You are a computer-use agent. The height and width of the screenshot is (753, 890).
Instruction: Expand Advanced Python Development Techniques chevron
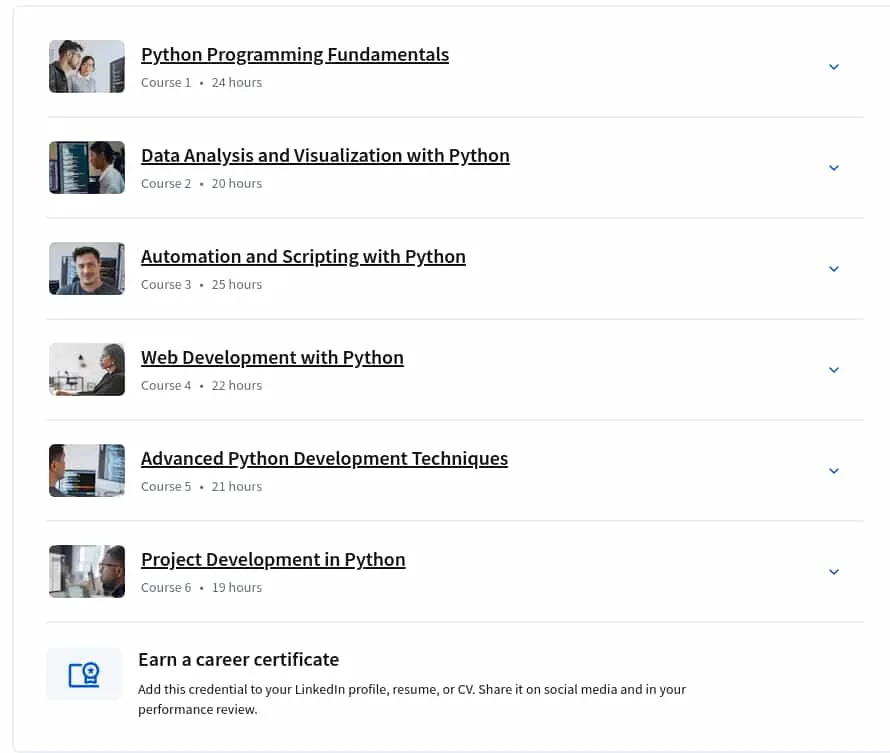833,471
